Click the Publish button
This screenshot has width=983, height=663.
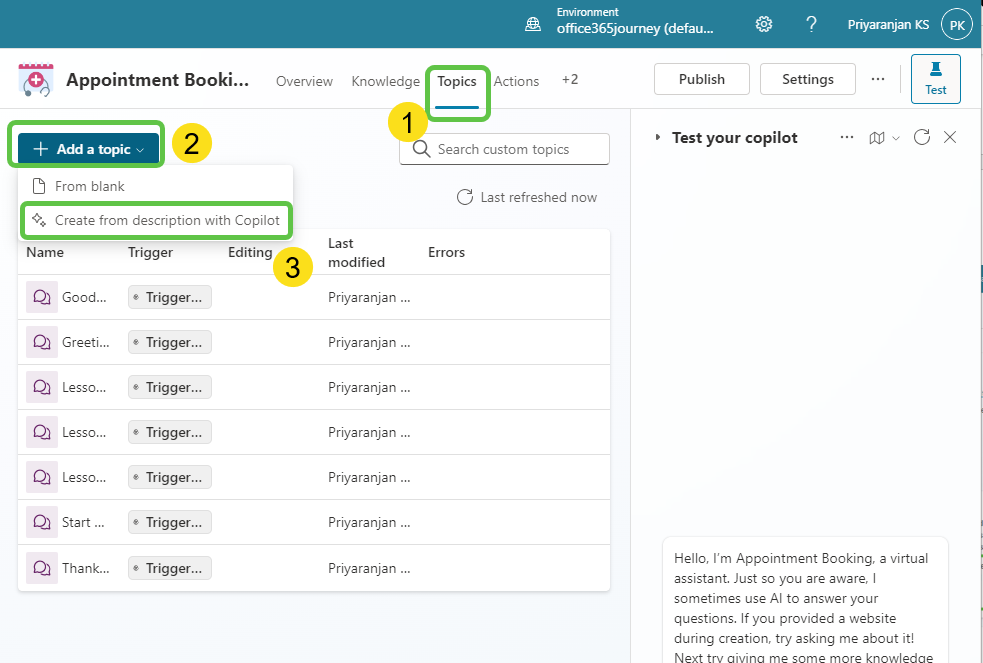click(701, 79)
